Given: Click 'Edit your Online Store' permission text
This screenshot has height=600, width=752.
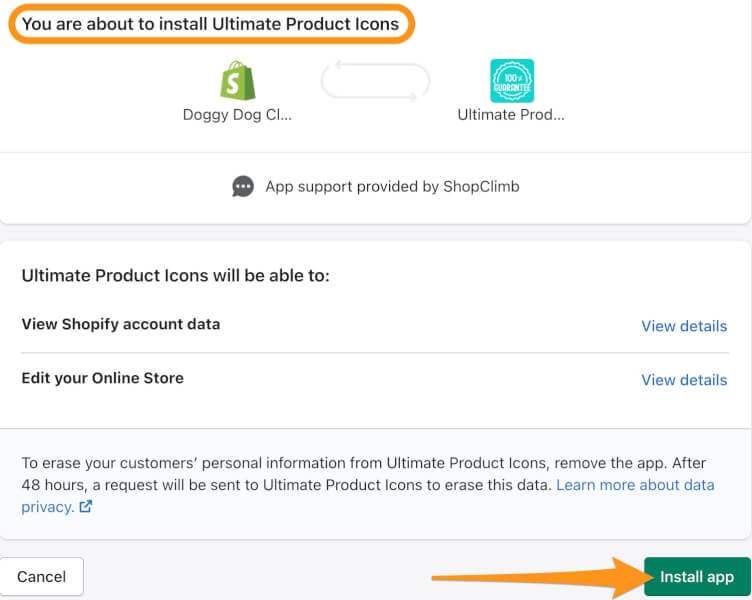Looking at the screenshot, I should pos(103,378).
